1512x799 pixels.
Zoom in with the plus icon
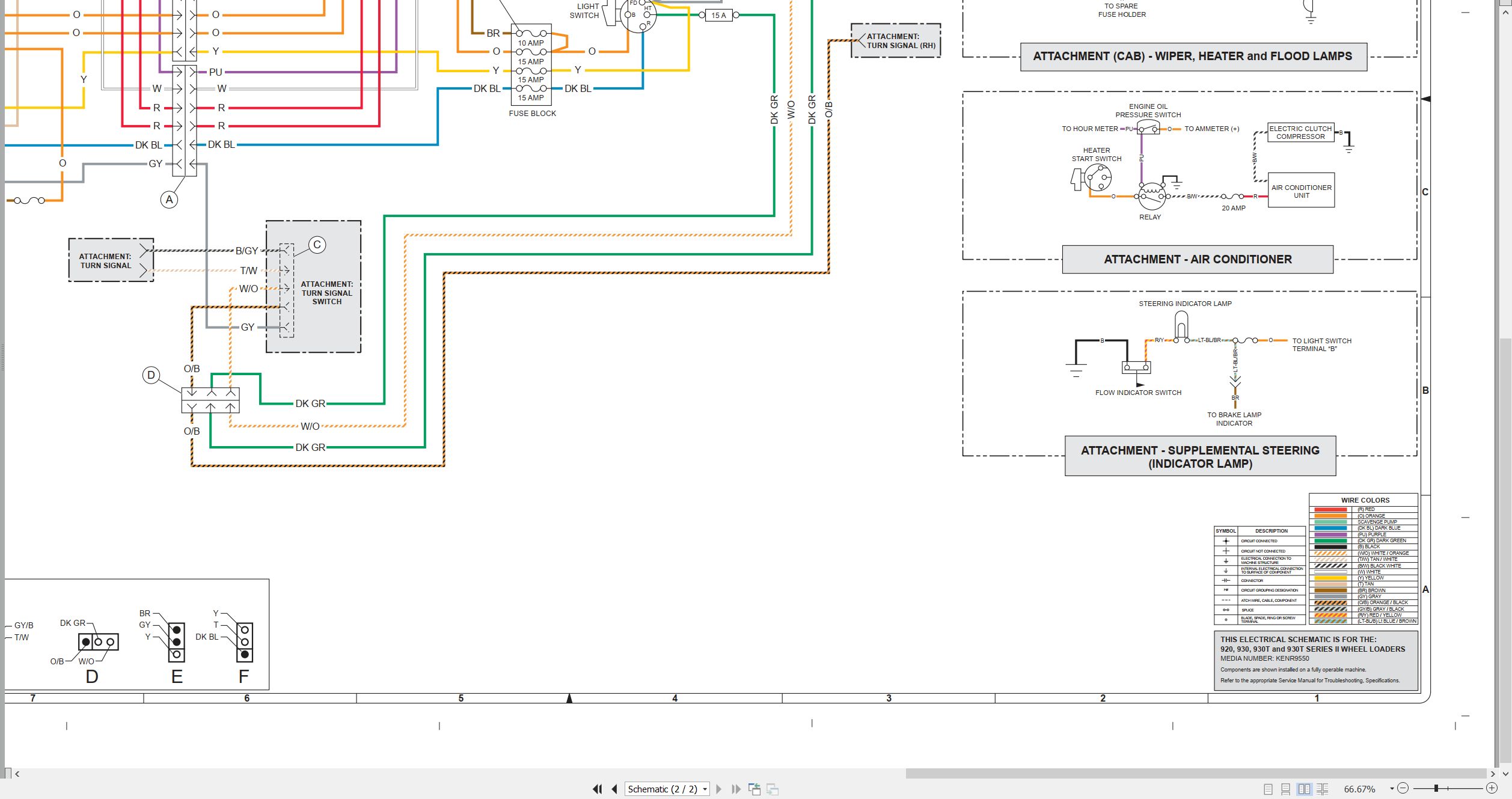tap(1492, 788)
